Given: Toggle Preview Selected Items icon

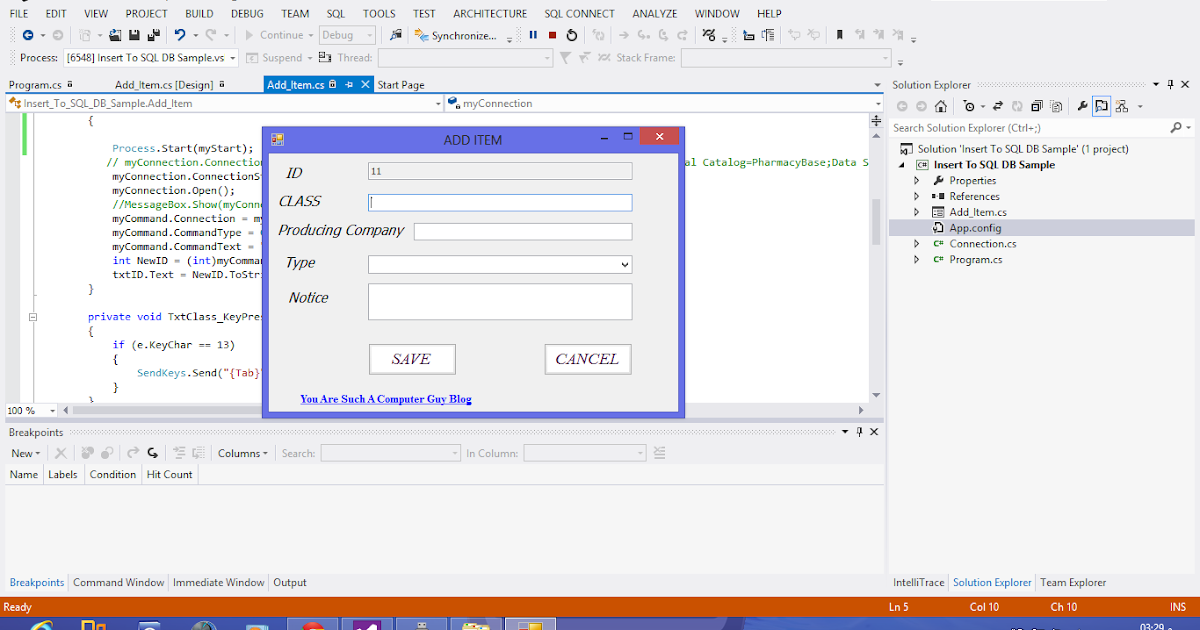Looking at the screenshot, I should point(1101,106).
